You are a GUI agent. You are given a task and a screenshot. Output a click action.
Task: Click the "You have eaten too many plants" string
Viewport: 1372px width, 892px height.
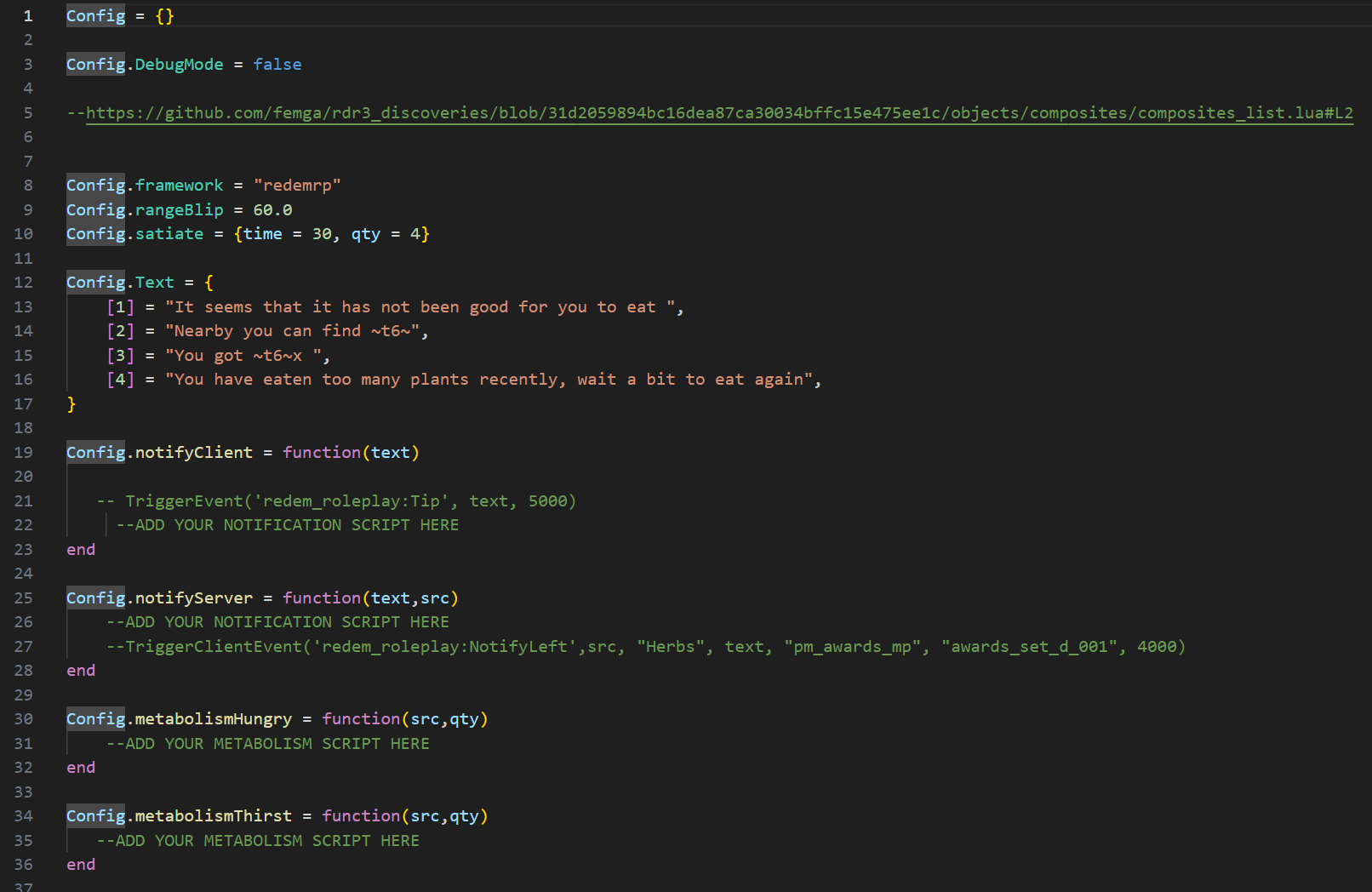(x=489, y=380)
